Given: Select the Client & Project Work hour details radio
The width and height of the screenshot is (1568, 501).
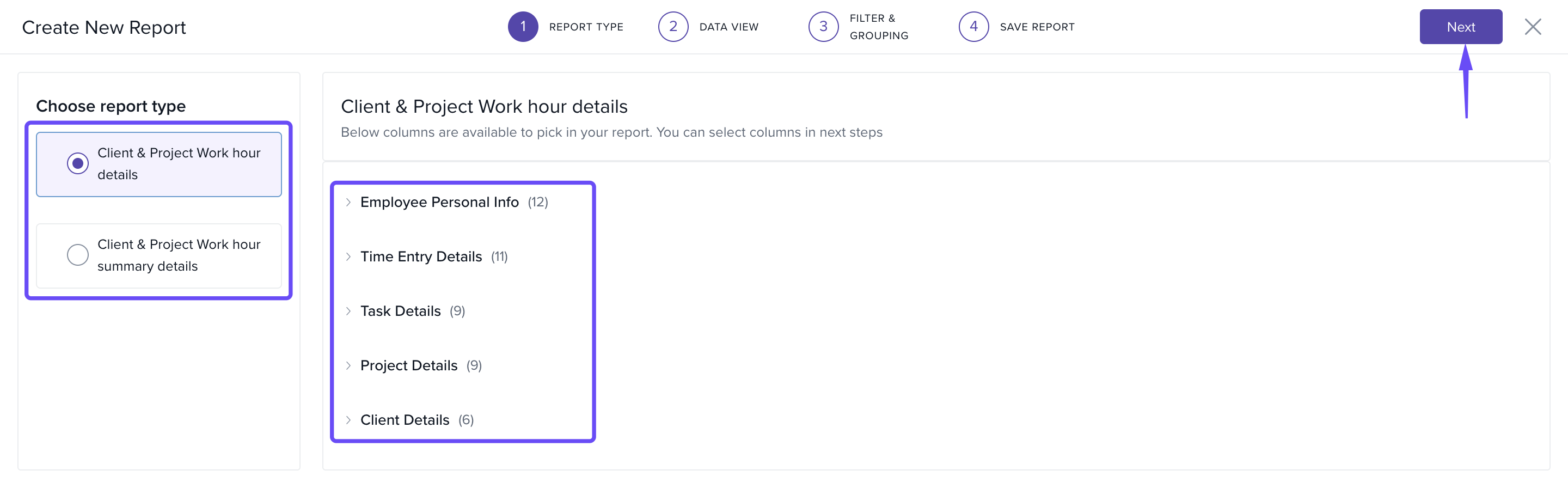Looking at the screenshot, I should 78,164.
